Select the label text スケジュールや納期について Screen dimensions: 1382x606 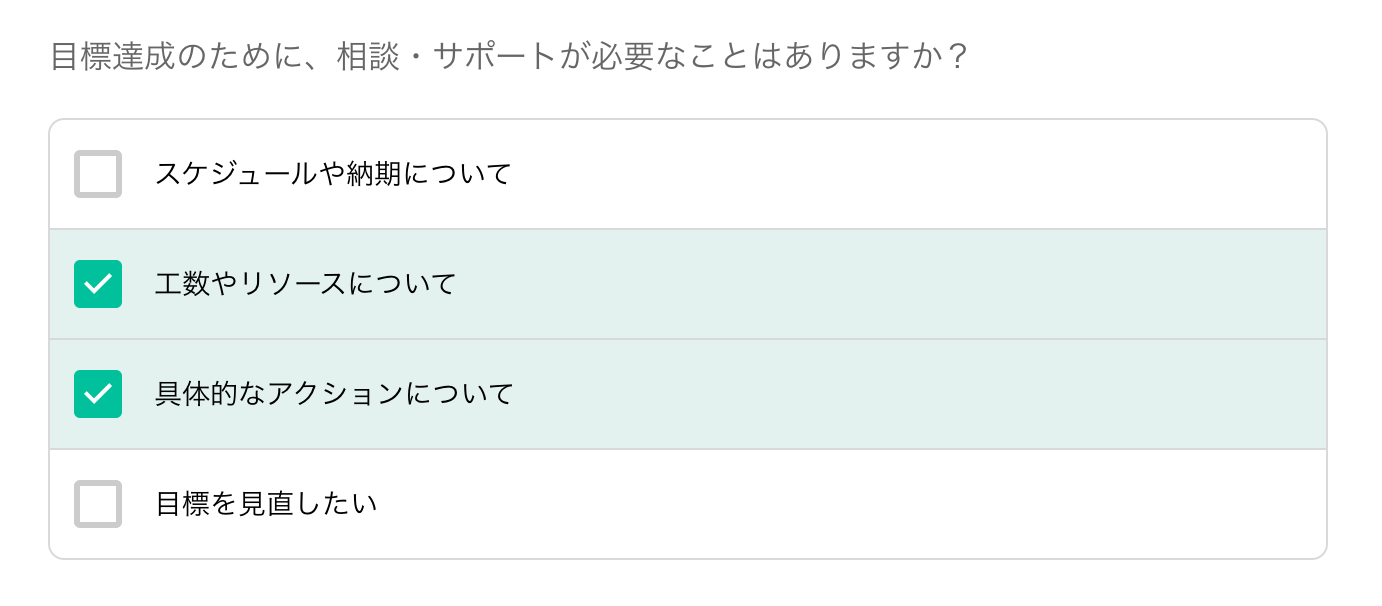[x=333, y=174]
